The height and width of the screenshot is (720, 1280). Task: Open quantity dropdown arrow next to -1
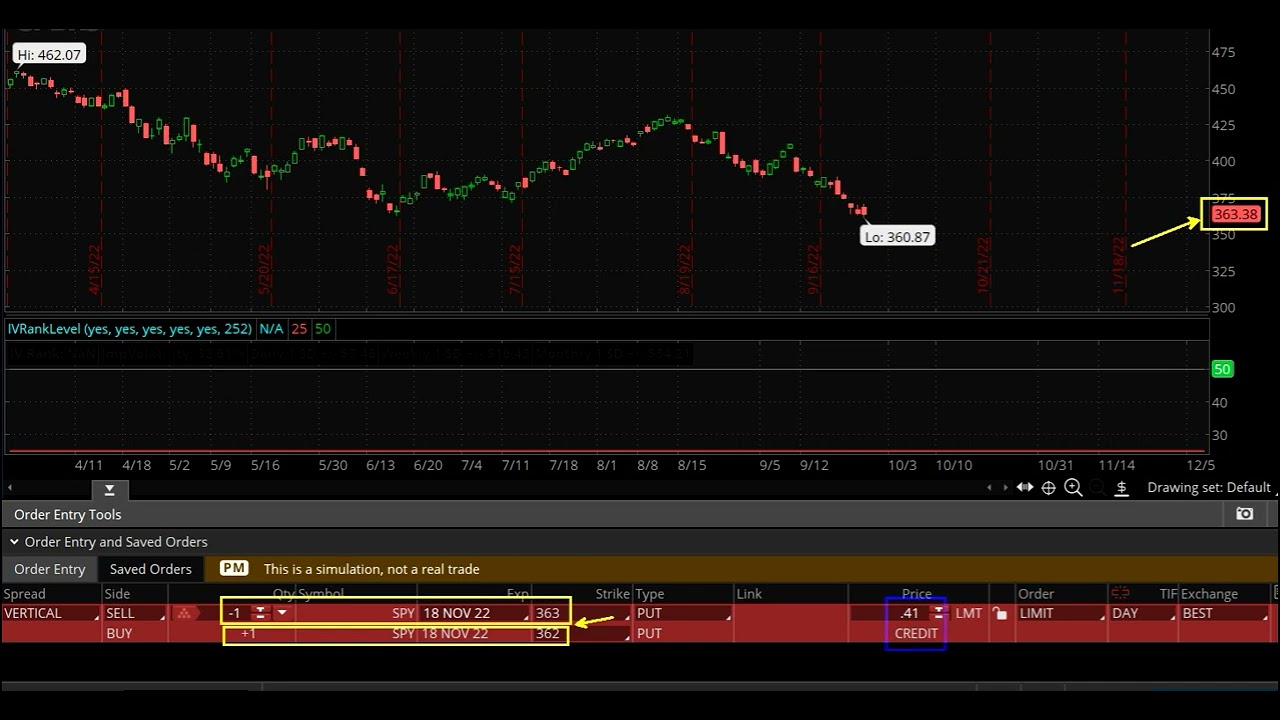click(282, 613)
